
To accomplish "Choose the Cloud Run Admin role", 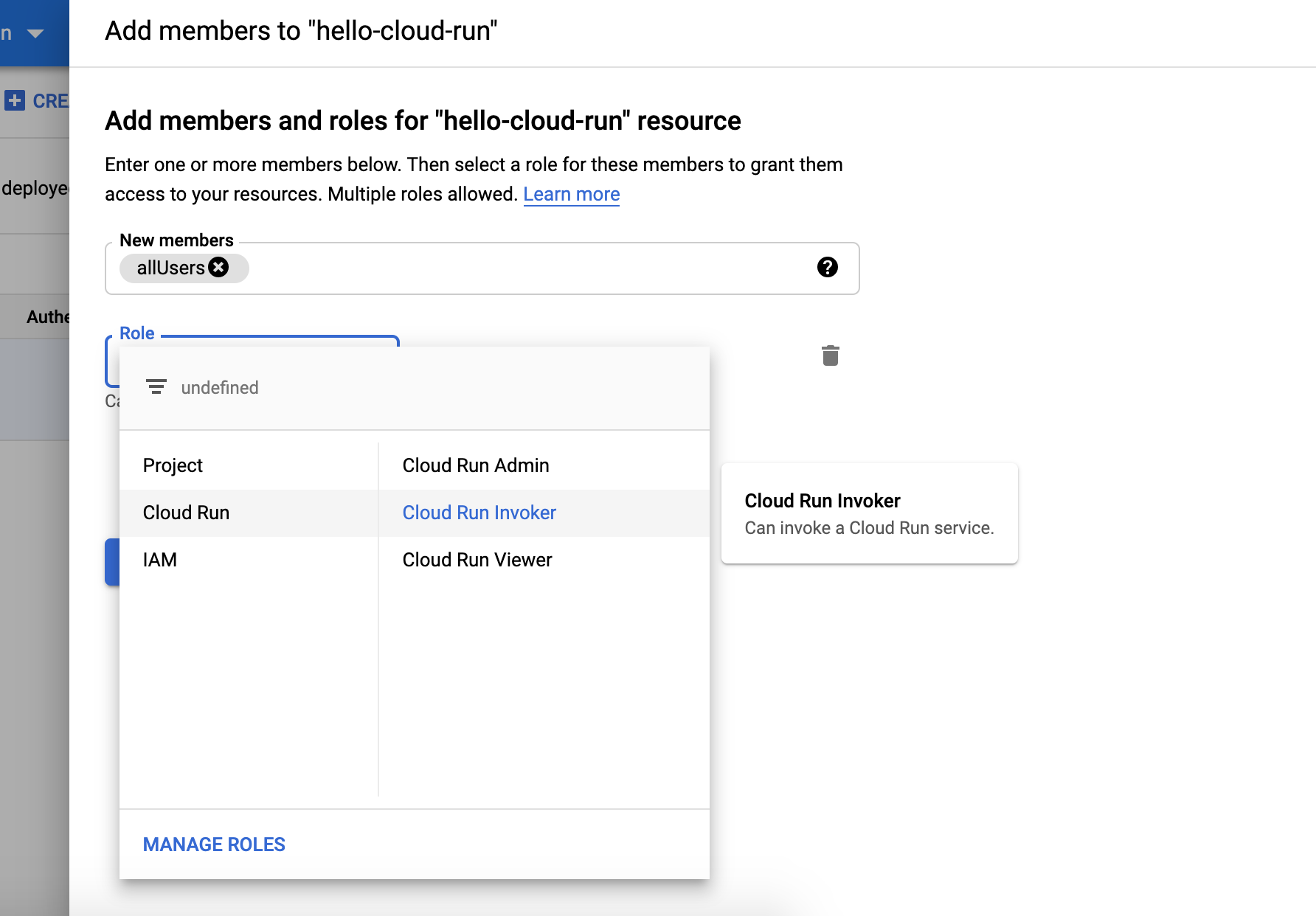I will pyautogui.click(x=544, y=465).
